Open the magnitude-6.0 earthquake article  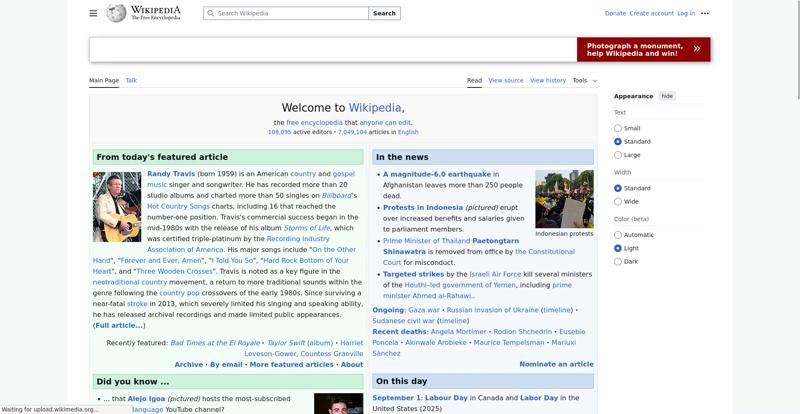(x=437, y=174)
